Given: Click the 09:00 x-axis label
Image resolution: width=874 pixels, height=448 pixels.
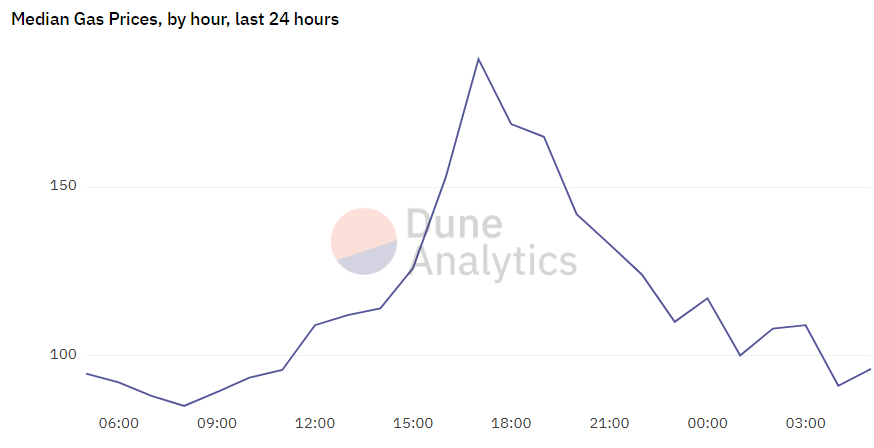Looking at the screenshot, I should click(x=217, y=424).
